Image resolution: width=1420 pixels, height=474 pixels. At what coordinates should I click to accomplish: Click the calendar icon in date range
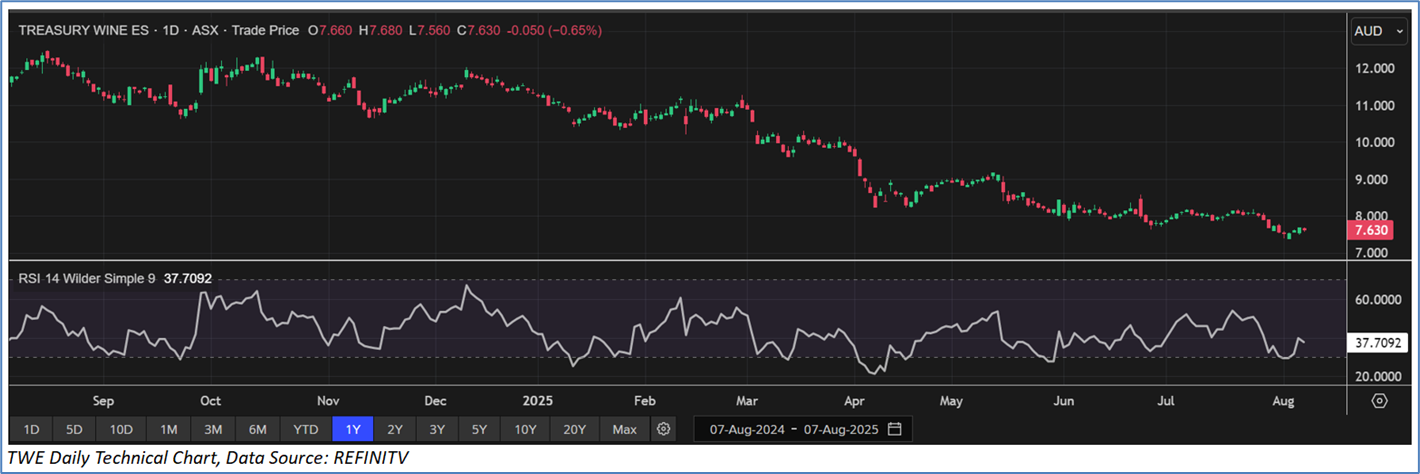click(895, 430)
